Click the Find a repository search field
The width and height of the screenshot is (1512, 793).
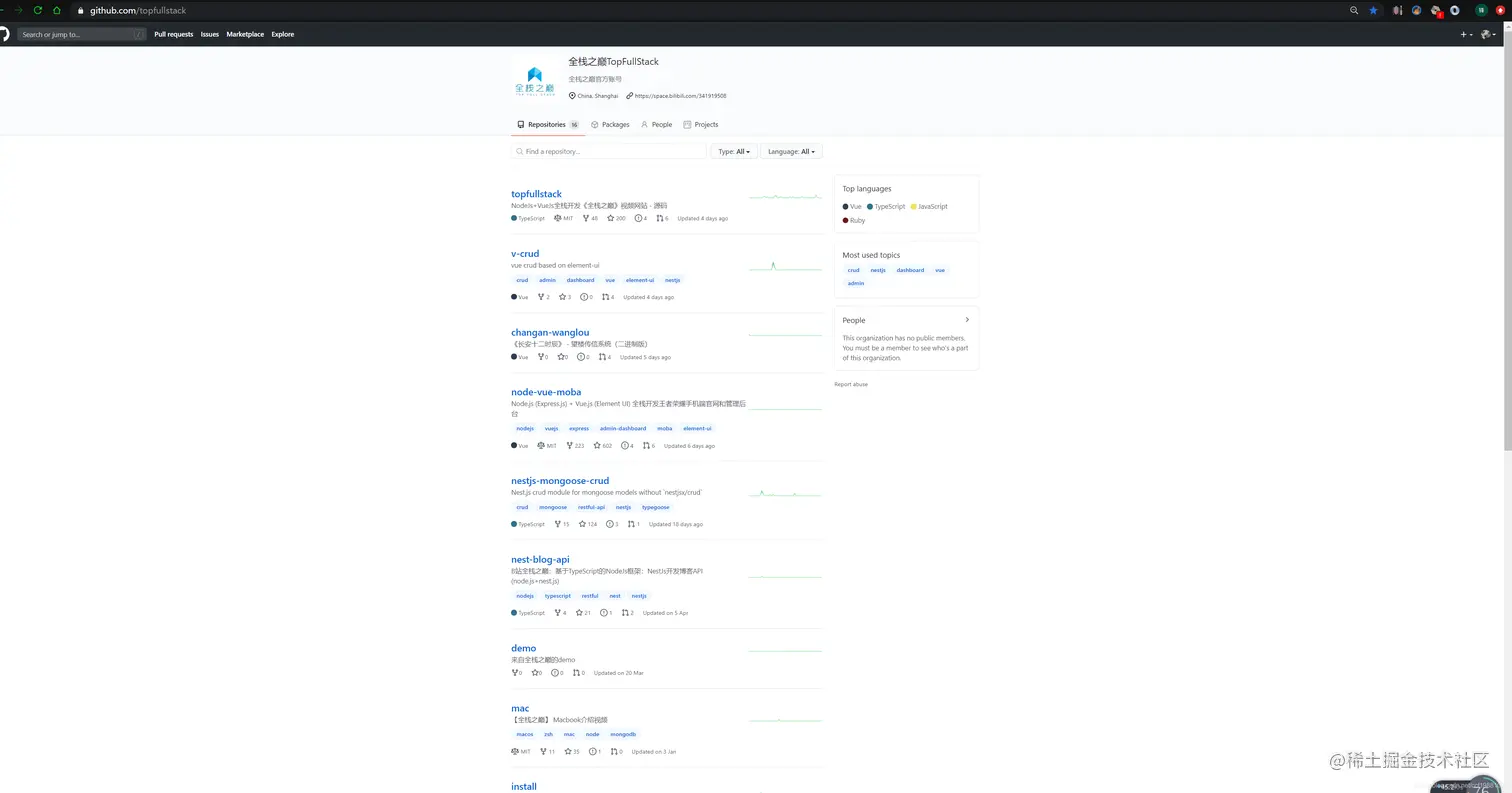(x=608, y=151)
